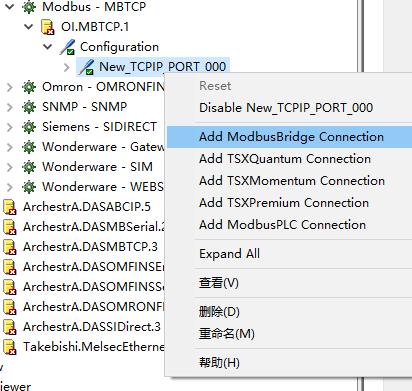Choose Add TSXQuantum Connection
Screen dimensions: 412x391
pos(285,159)
